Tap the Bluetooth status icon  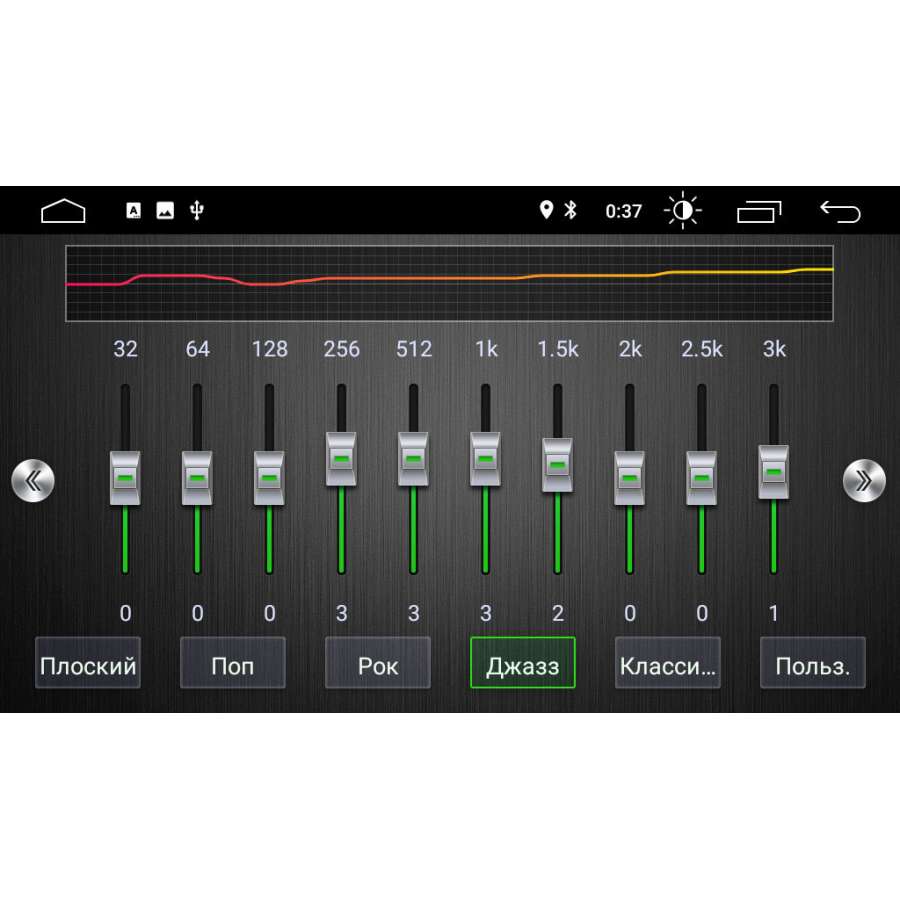[571, 210]
